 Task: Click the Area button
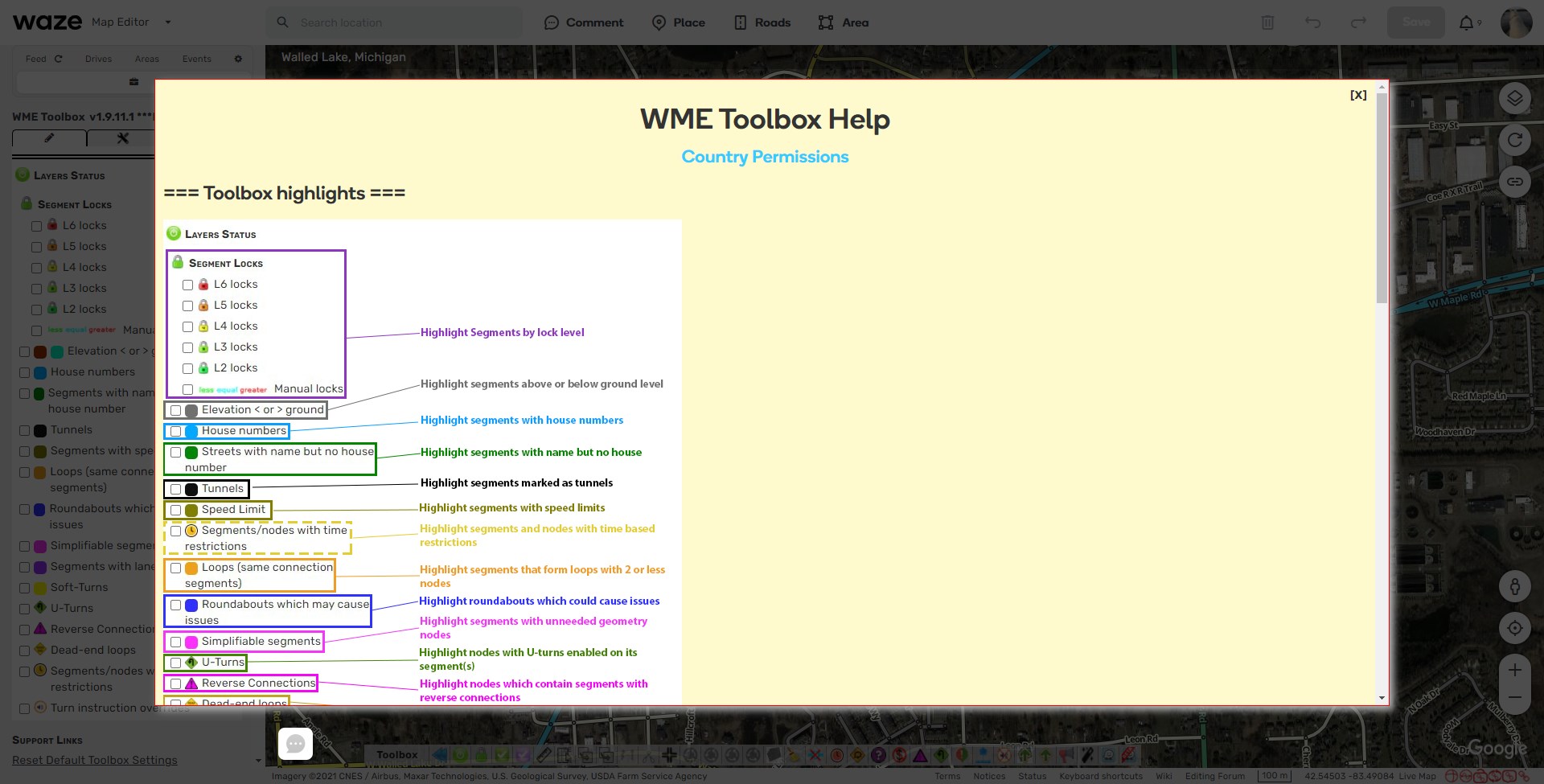click(x=844, y=23)
